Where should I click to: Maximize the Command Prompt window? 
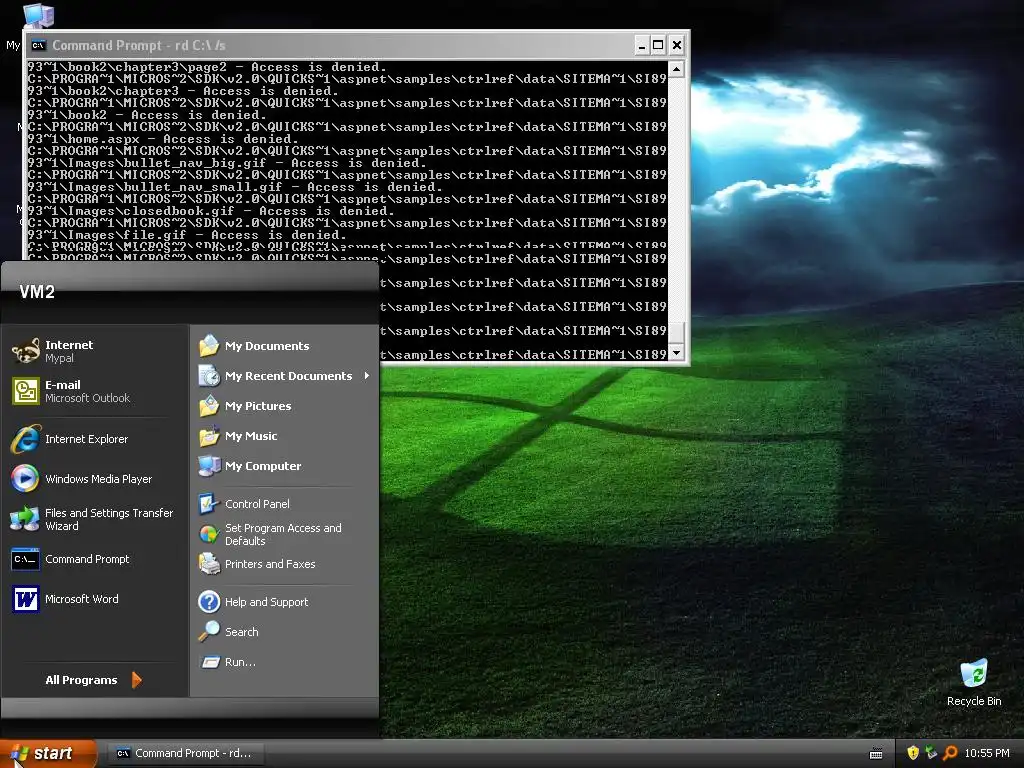point(658,45)
